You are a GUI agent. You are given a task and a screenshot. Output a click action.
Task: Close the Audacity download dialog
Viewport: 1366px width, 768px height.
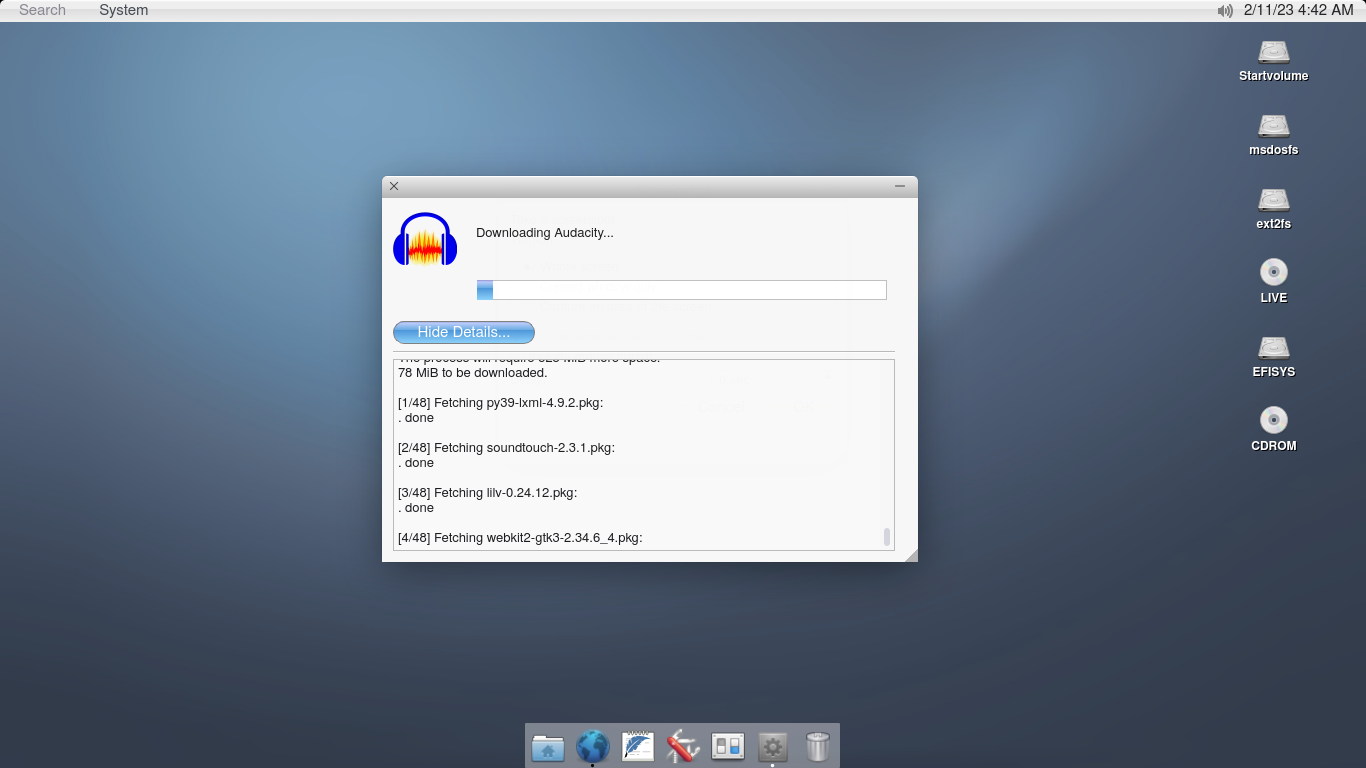pos(394,186)
